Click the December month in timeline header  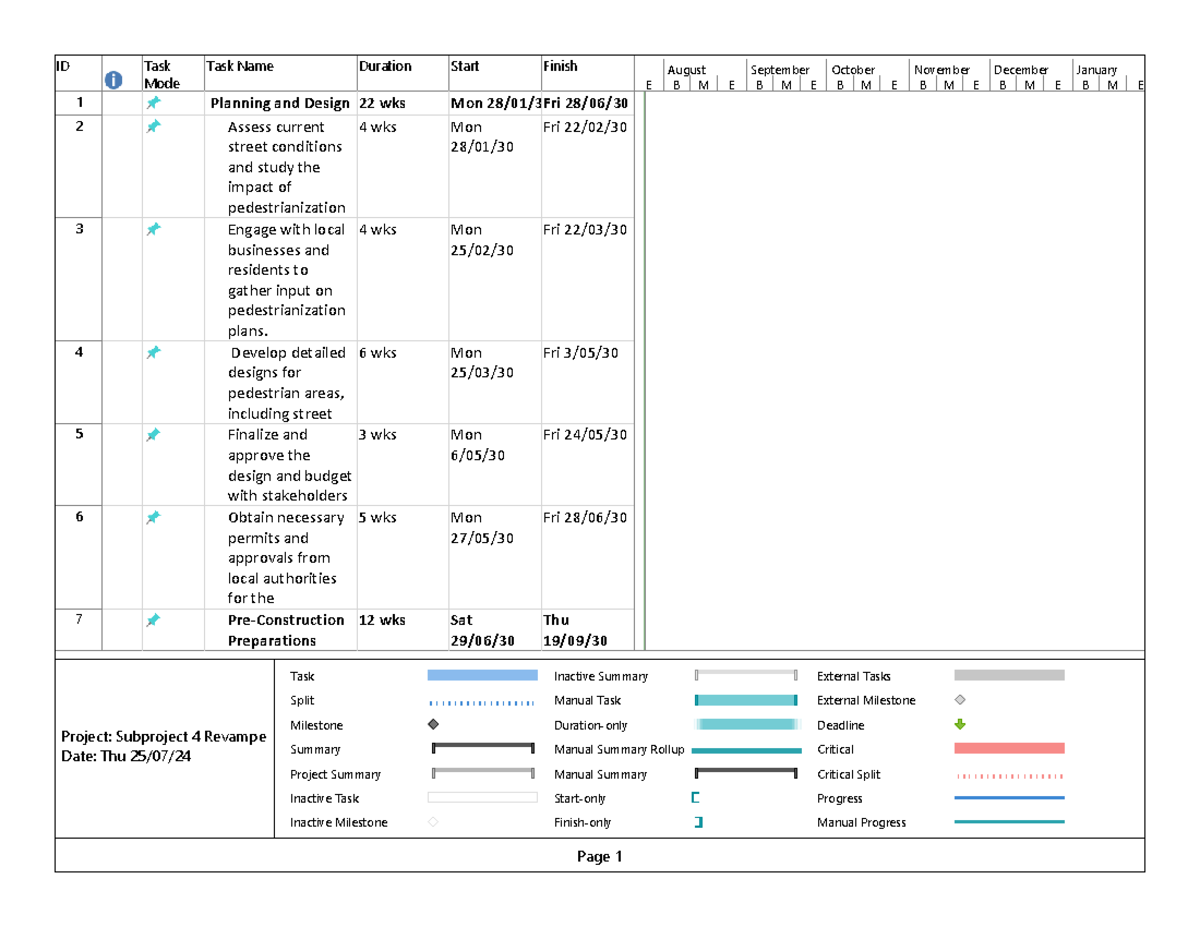(x=1021, y=69)
